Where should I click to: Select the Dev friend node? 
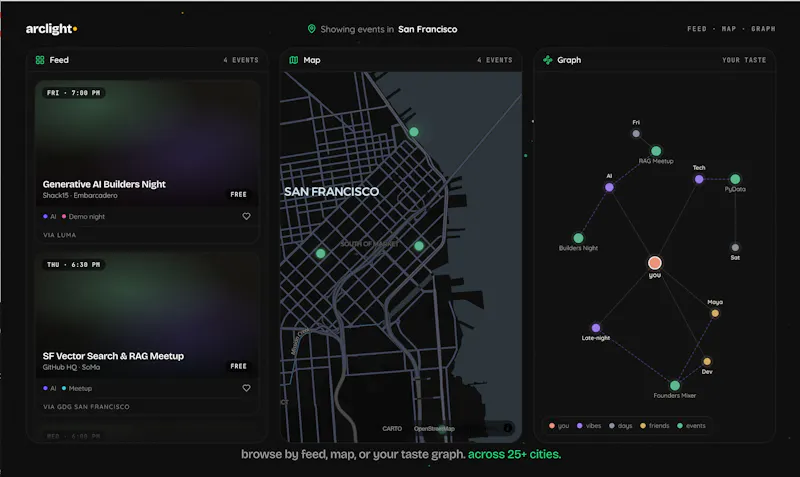(707, 362)
